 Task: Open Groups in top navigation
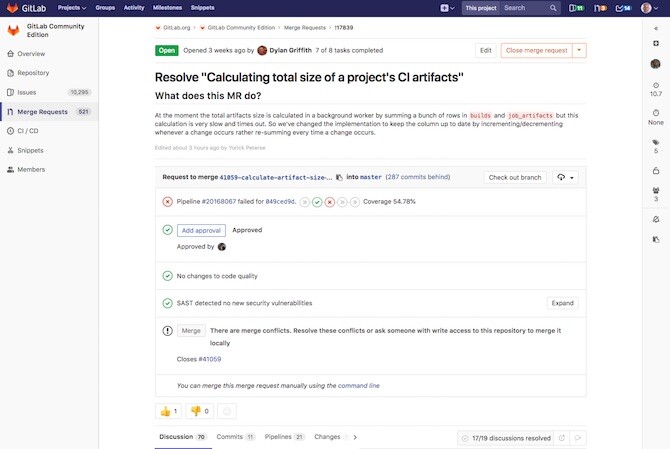point(105,8)
